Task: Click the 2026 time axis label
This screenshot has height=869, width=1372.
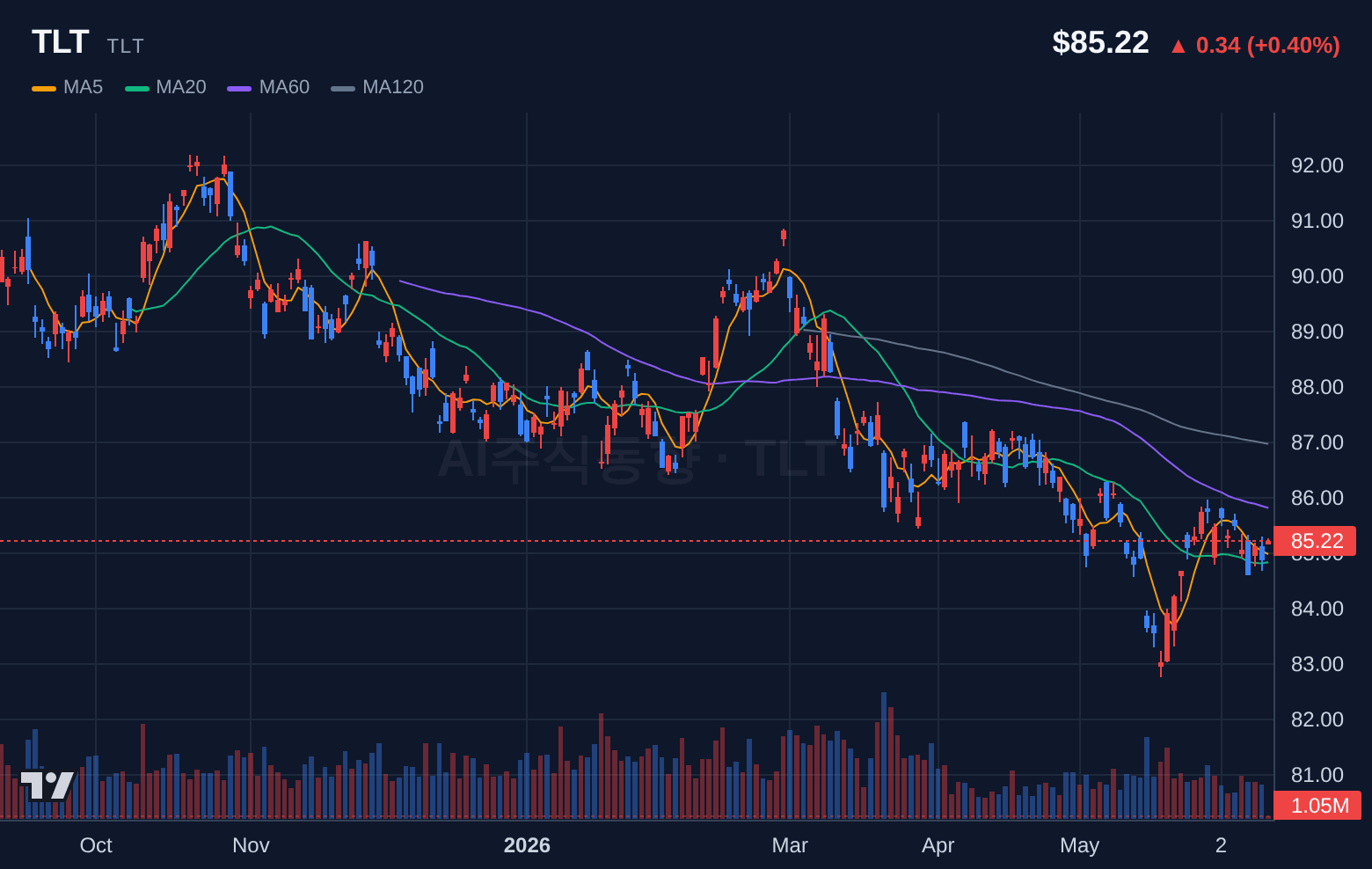Action: click(527, 845)
